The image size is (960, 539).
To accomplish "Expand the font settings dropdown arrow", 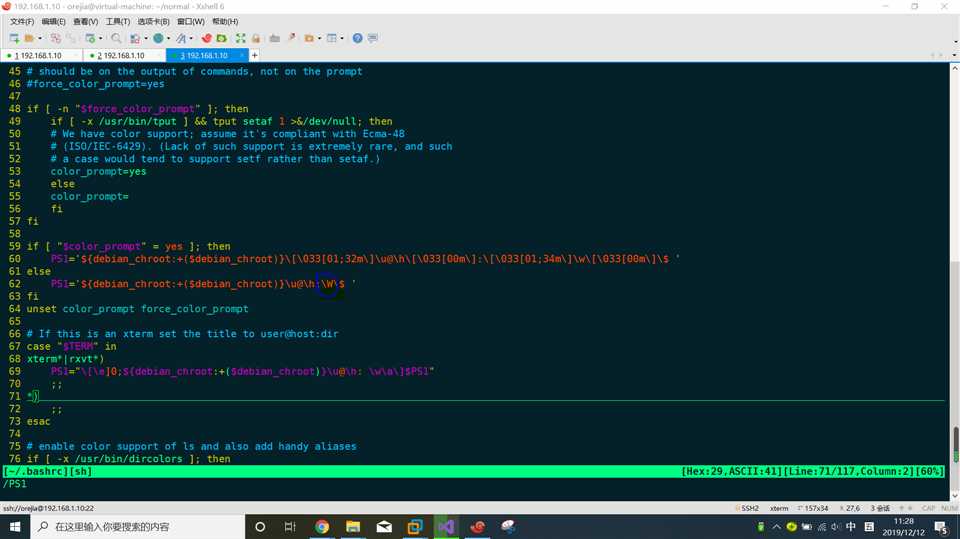I will 191,38.
